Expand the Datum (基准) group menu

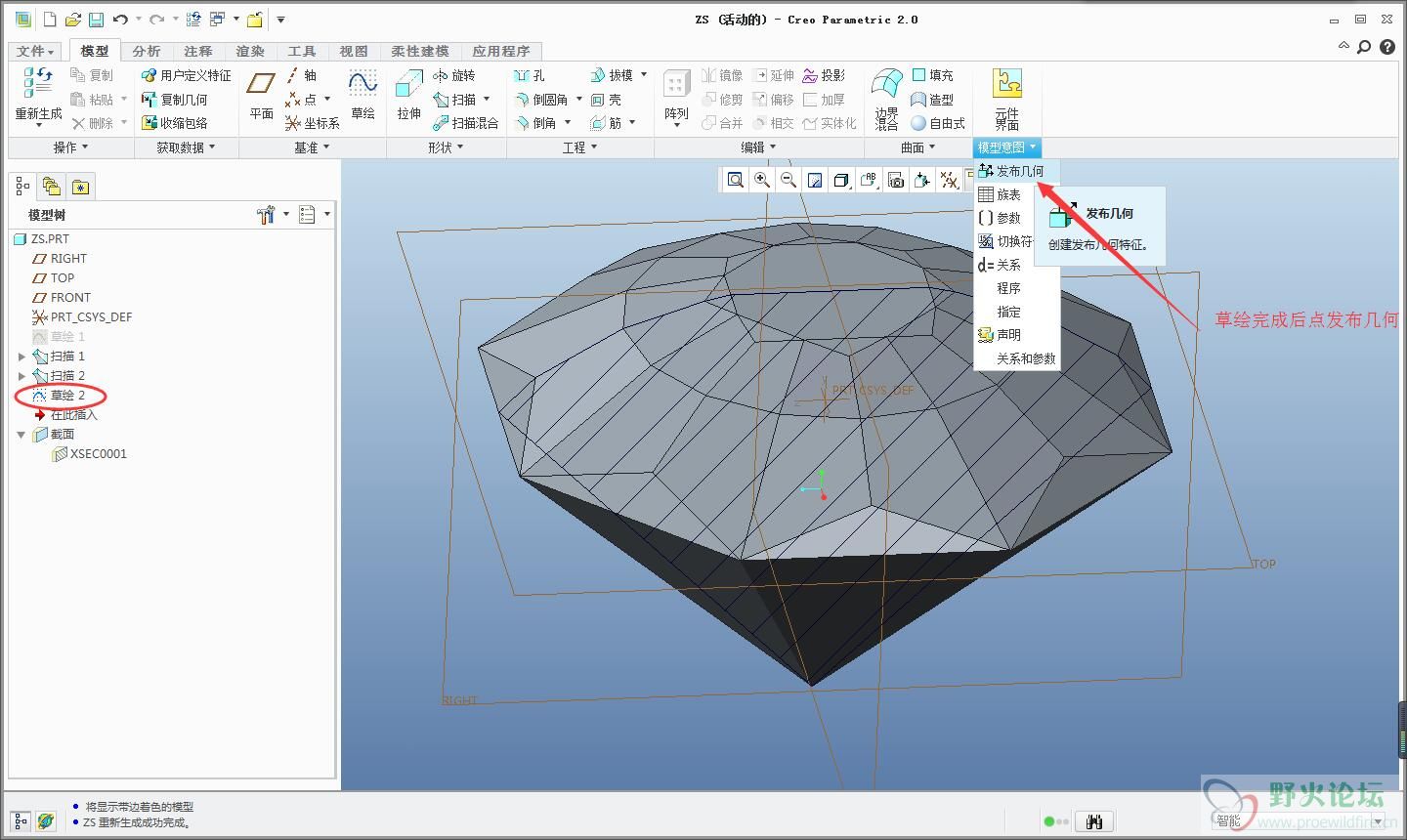point(312,147)
